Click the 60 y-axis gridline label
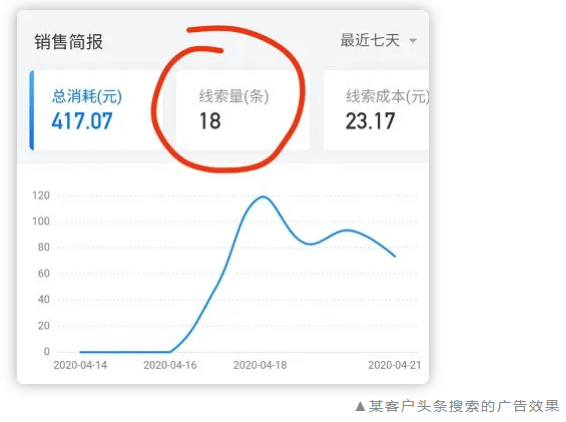 click(44, 273)
